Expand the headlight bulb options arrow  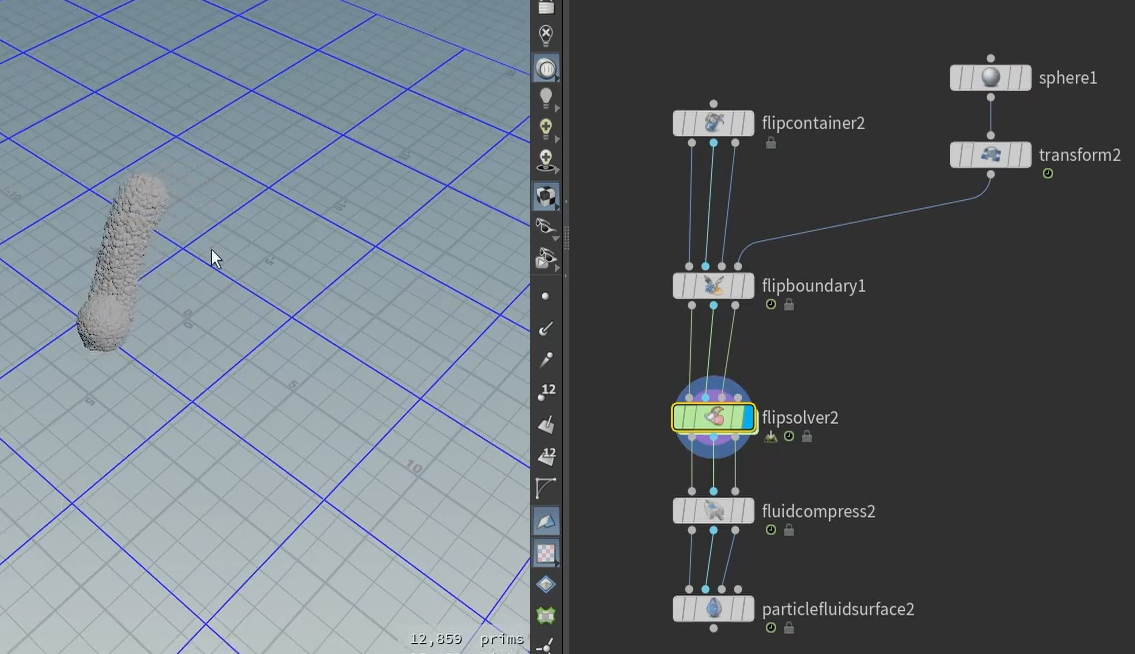[x=557, y=108]
